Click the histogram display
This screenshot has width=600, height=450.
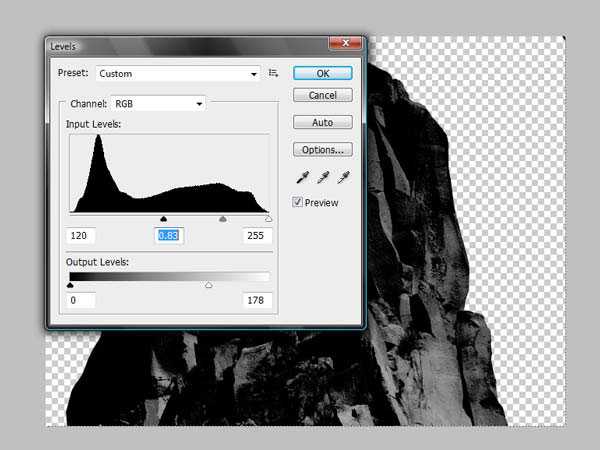tap(169, 173)
